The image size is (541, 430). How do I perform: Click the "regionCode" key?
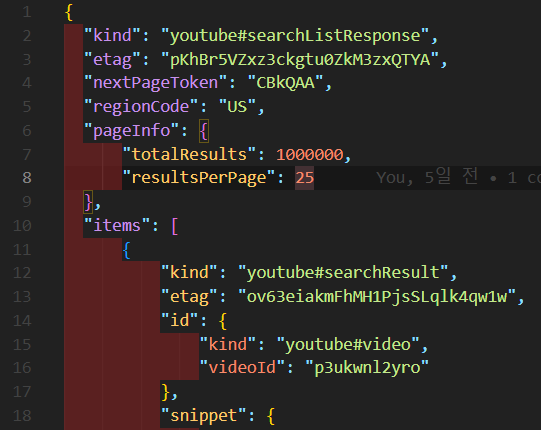point(141,107)
